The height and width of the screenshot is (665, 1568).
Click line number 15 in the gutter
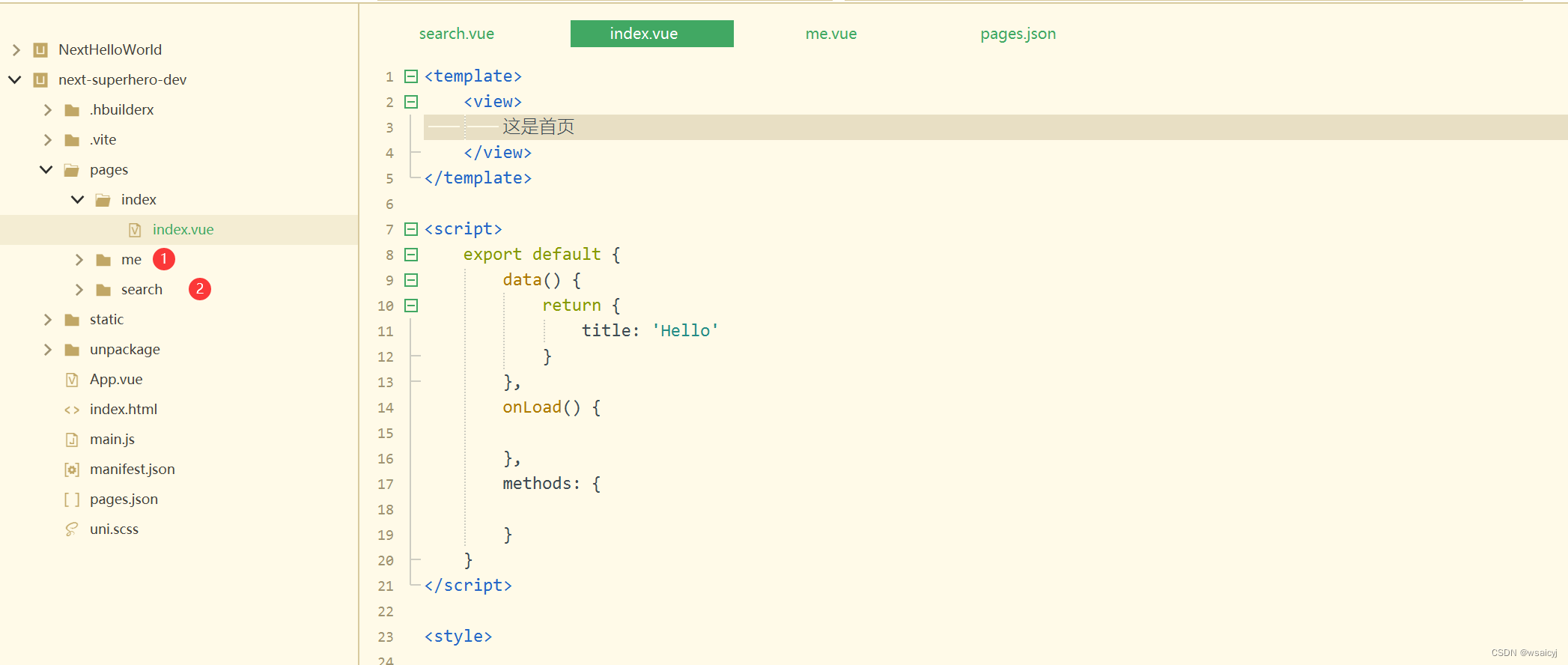pyautogui.click(x=386, y=433)
